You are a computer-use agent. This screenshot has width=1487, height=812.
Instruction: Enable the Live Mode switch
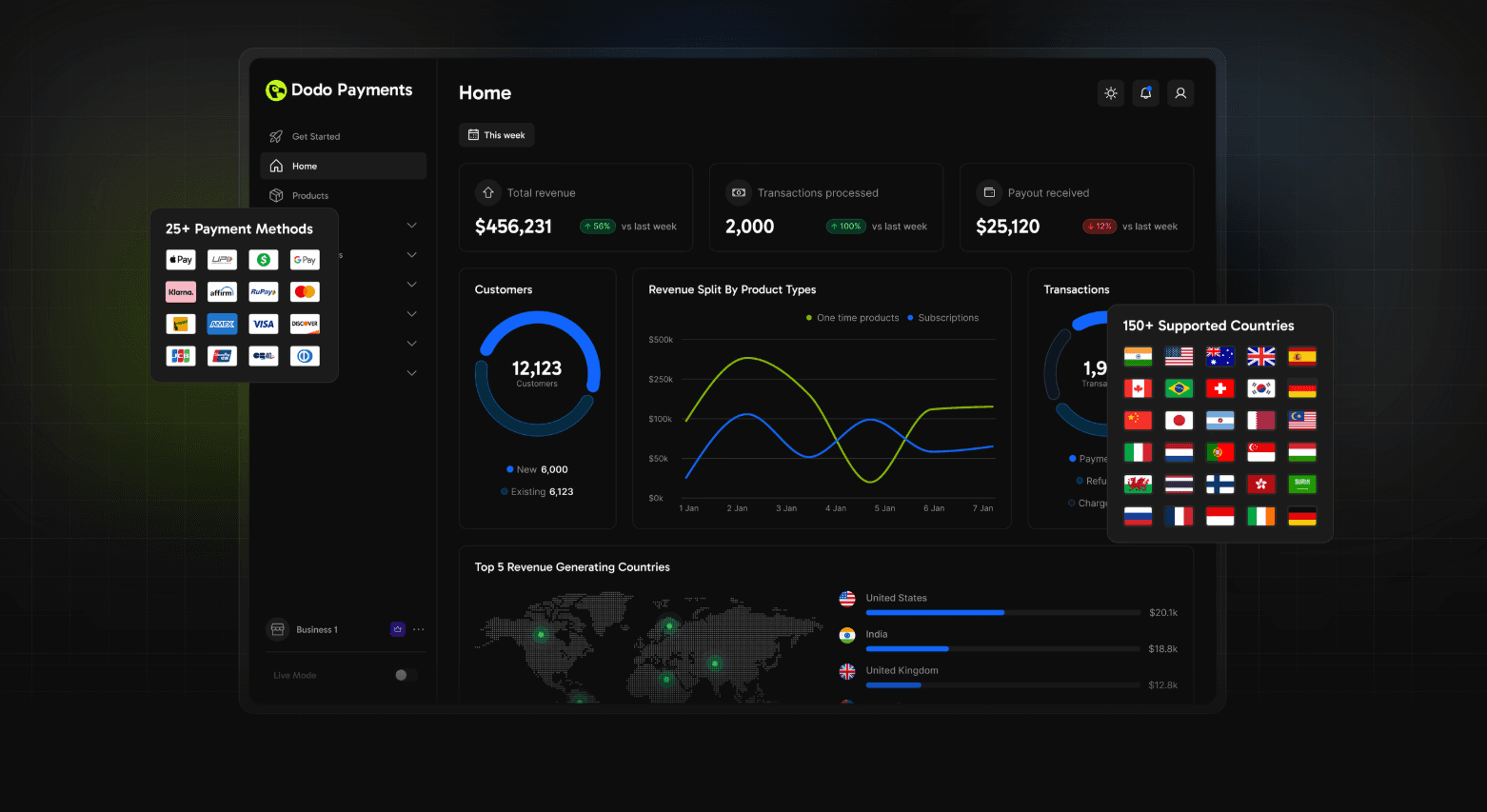406,675
